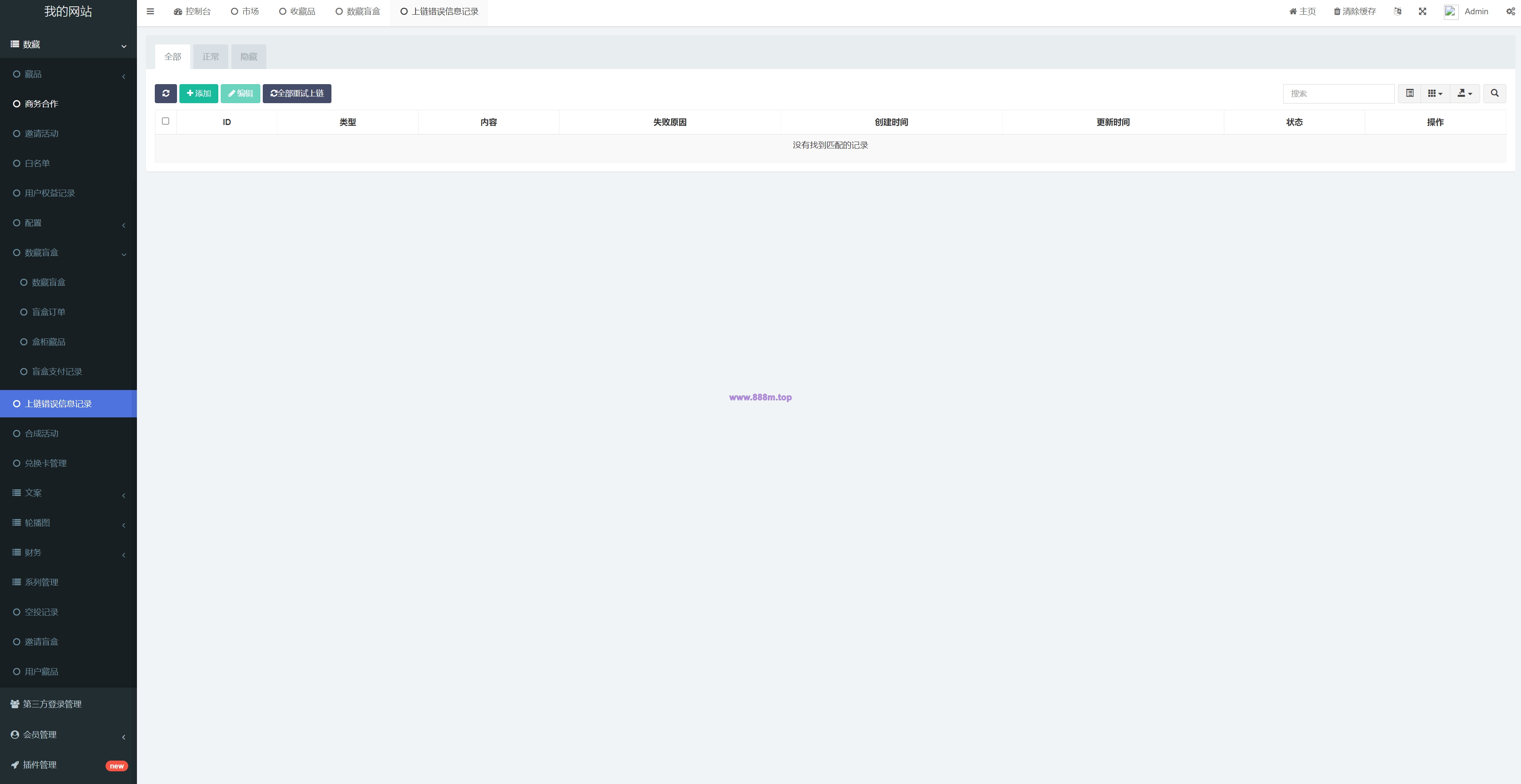Toggle card view table icon

[1409, 93]
